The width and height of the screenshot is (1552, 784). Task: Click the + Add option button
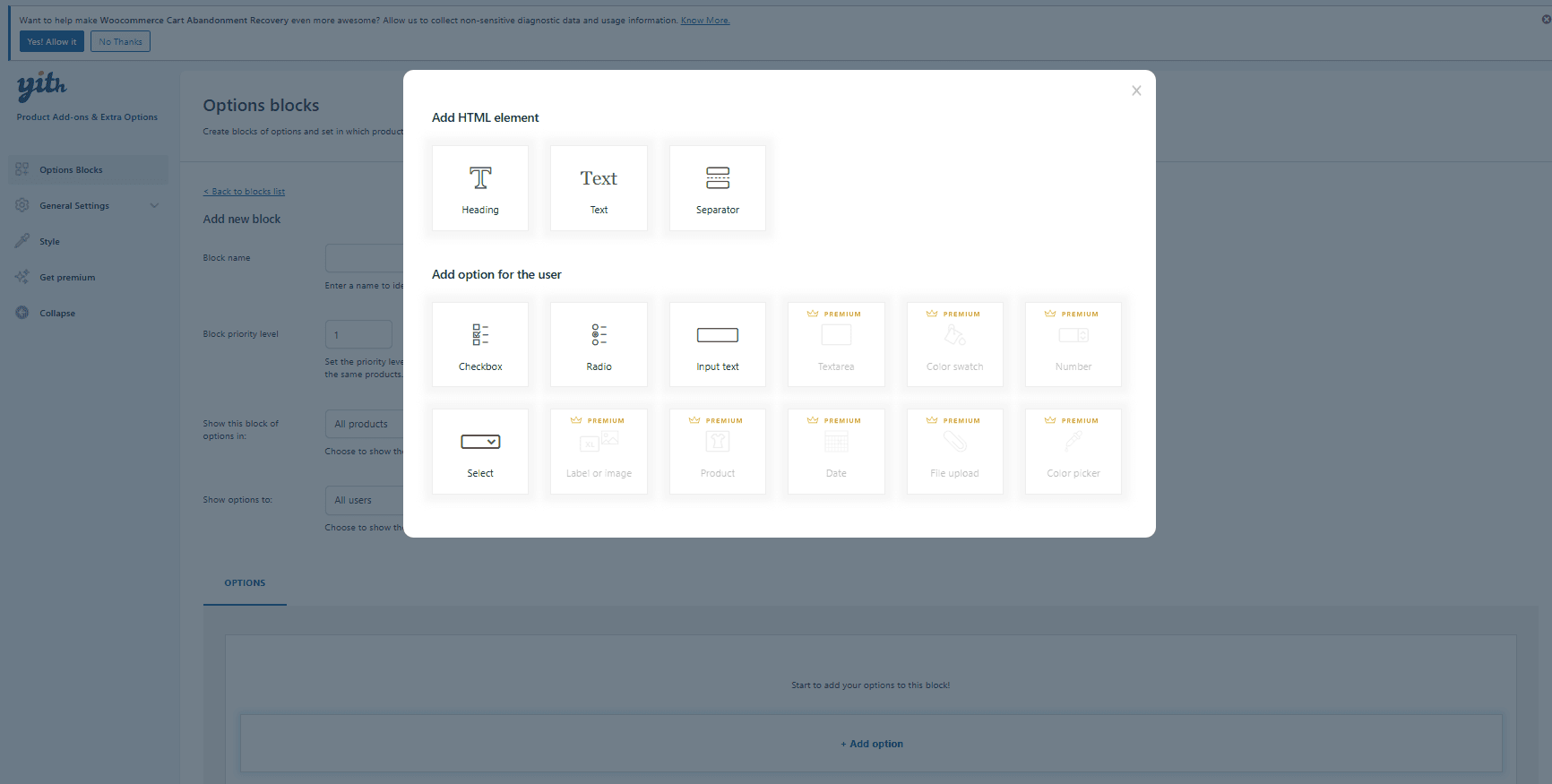pos(871,744)
